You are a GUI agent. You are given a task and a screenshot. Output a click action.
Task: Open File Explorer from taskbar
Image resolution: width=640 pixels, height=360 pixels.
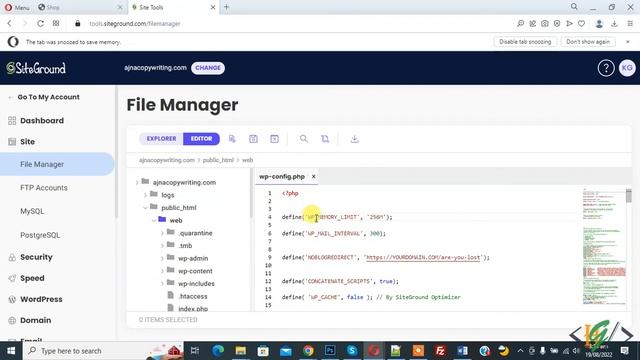[x=240, y=351]
